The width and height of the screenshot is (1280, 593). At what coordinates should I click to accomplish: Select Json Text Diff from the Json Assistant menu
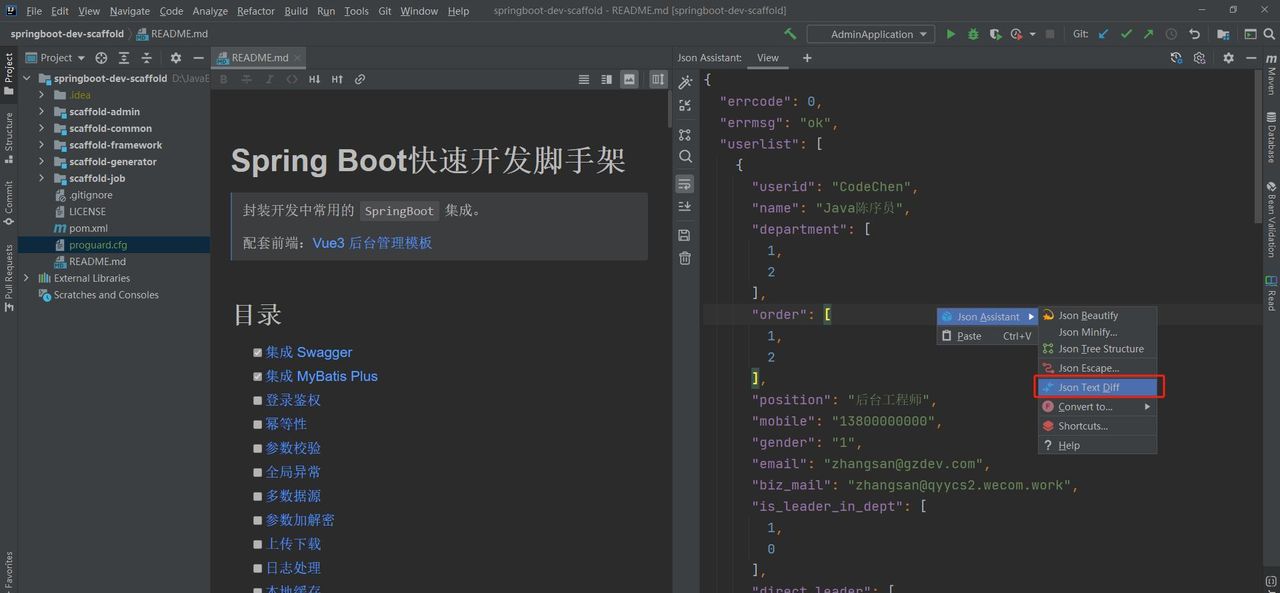pos(1097,386)
